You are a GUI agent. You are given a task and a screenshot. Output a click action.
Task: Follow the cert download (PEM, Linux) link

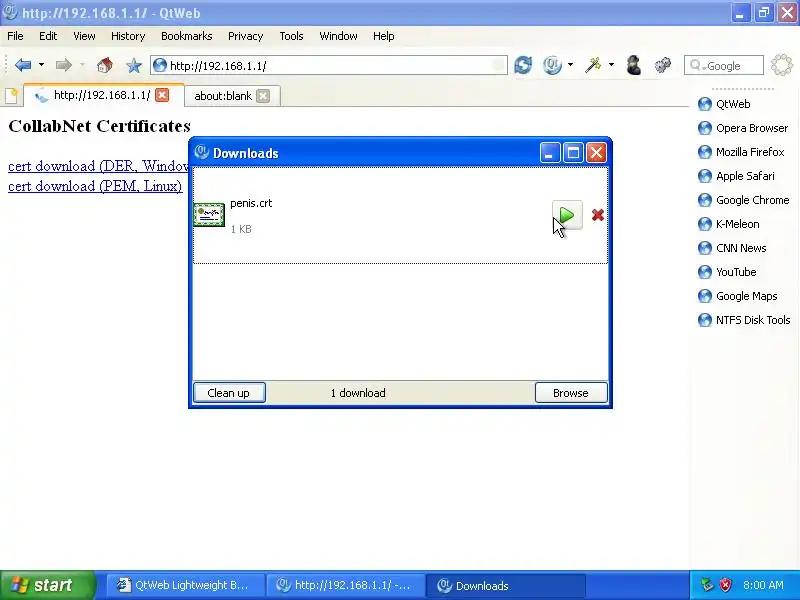(x=95, y=186)
